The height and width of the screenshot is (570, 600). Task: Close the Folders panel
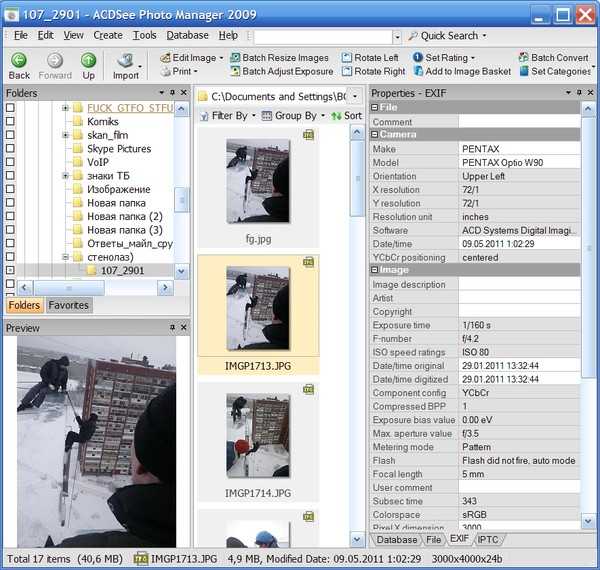pos(184,93)
